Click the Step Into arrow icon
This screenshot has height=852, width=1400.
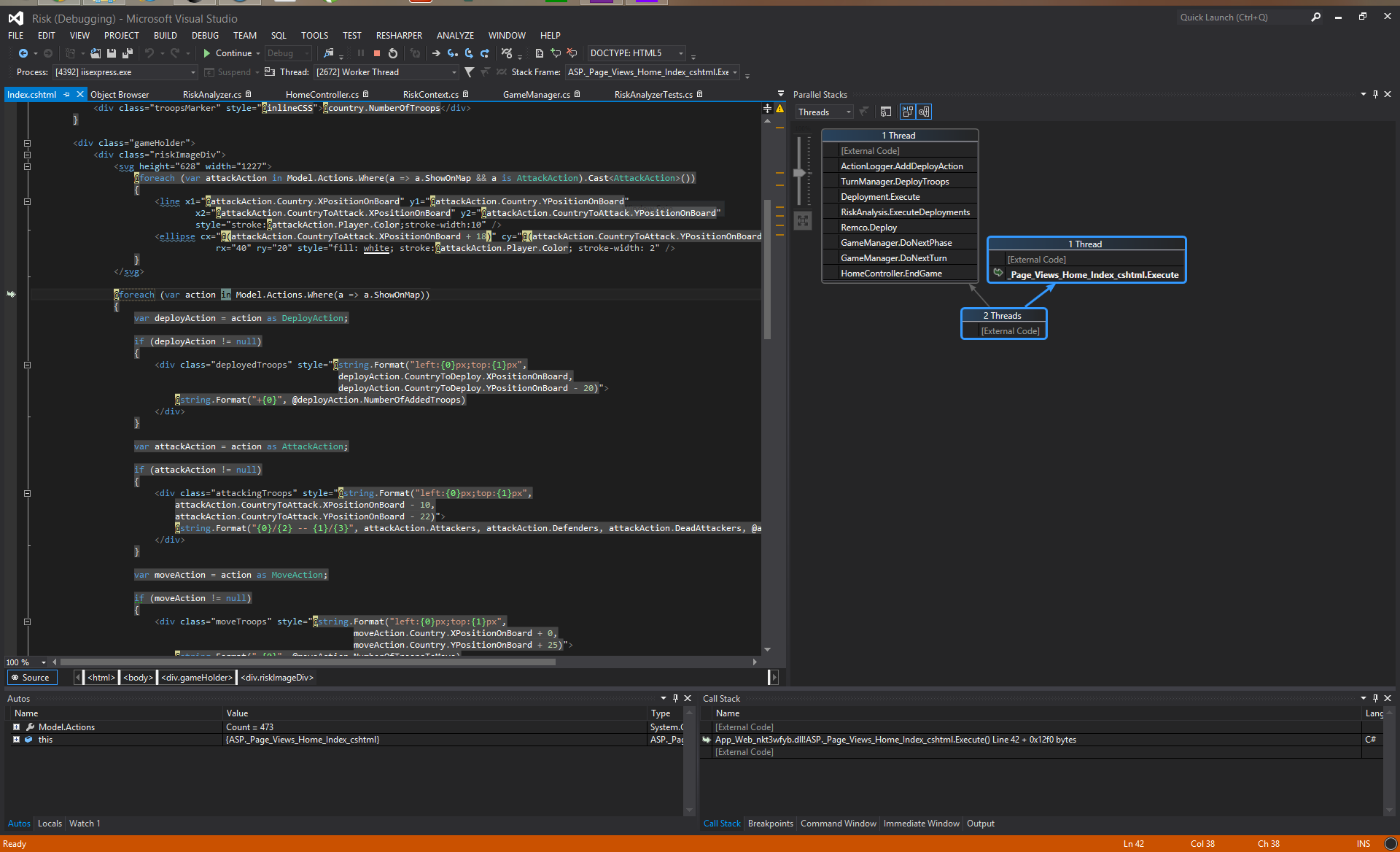pos(453,53)
